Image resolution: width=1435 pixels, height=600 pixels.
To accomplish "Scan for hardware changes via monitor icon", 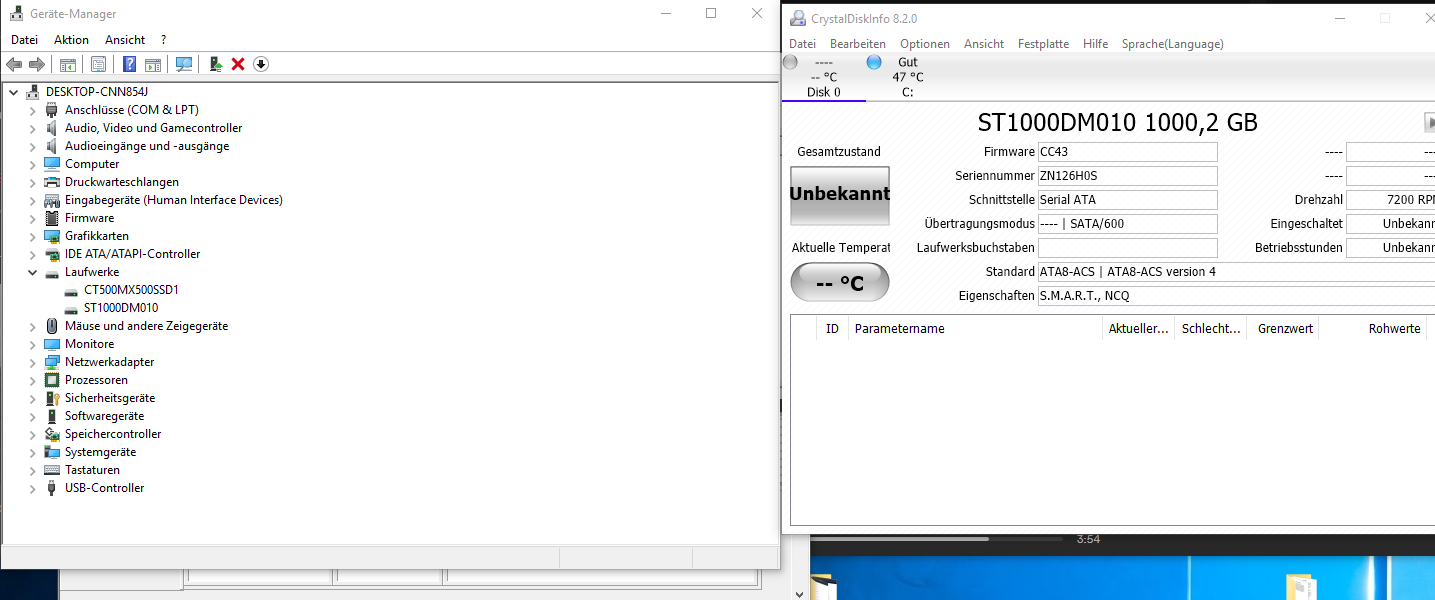I will pos(184,64).
